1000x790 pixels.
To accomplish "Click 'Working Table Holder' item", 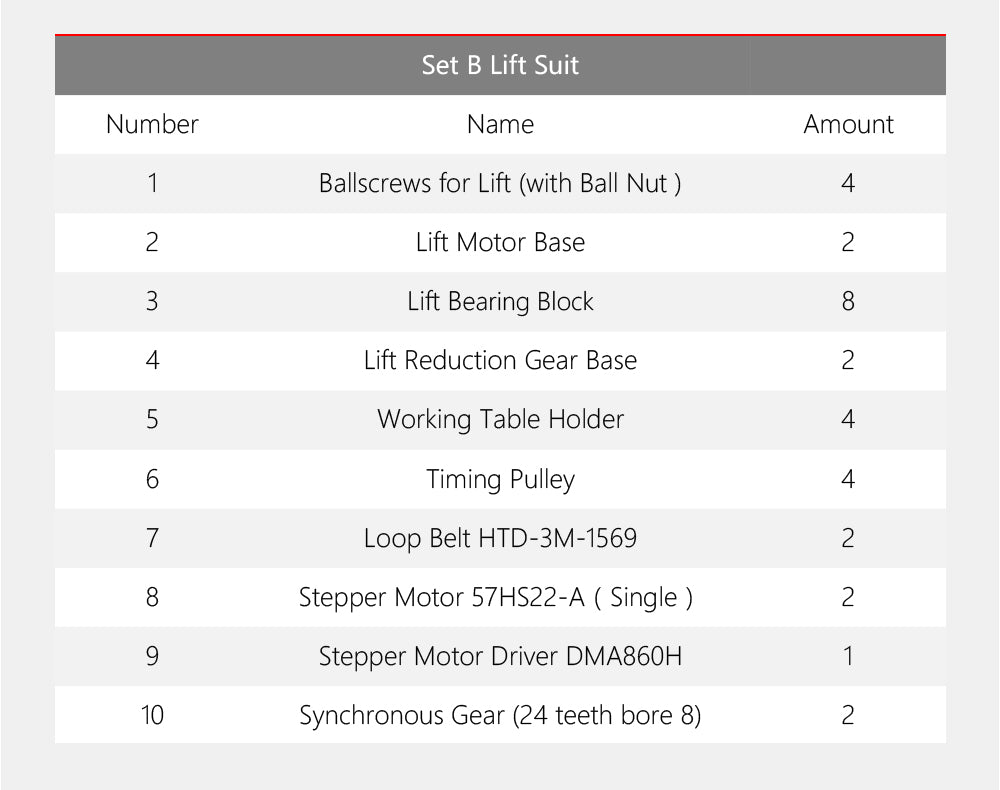I will pos(500,420).
